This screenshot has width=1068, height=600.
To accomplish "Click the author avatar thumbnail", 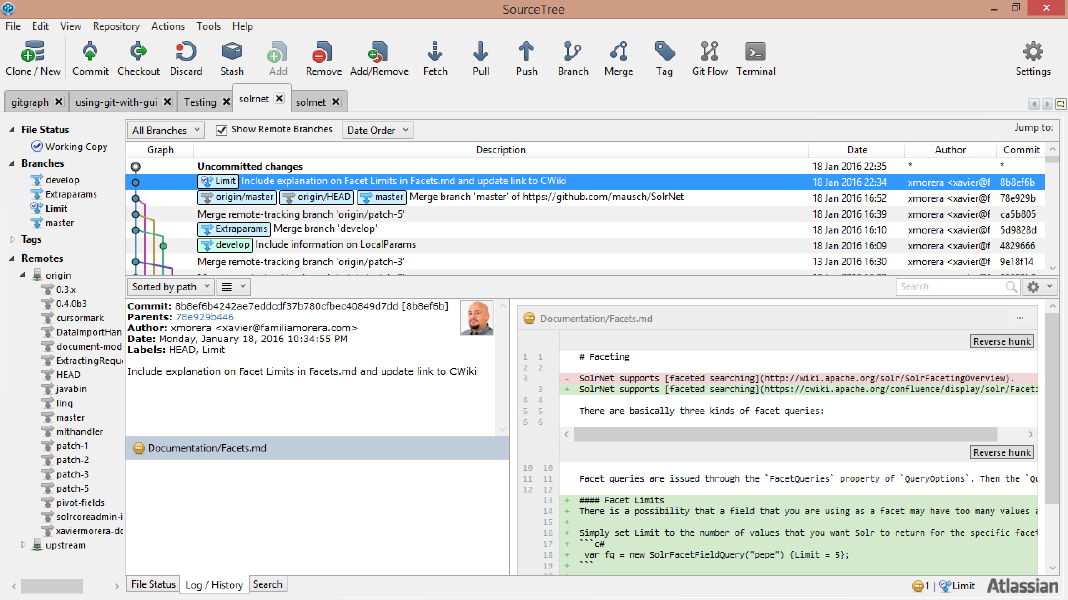I will tap(477, 318).
